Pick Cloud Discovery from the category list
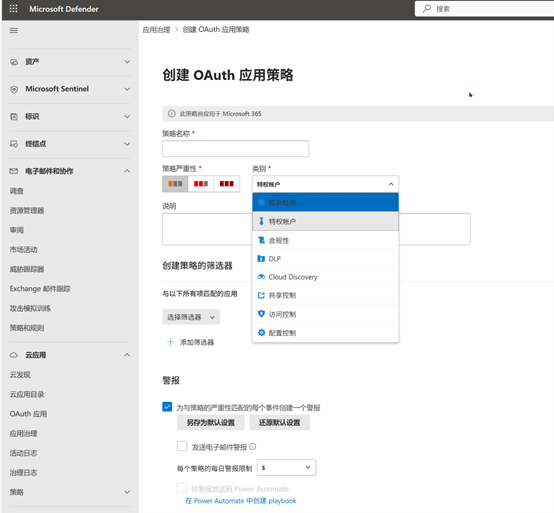This screenshot has width=554, height=513. click(x=325, y=277)
